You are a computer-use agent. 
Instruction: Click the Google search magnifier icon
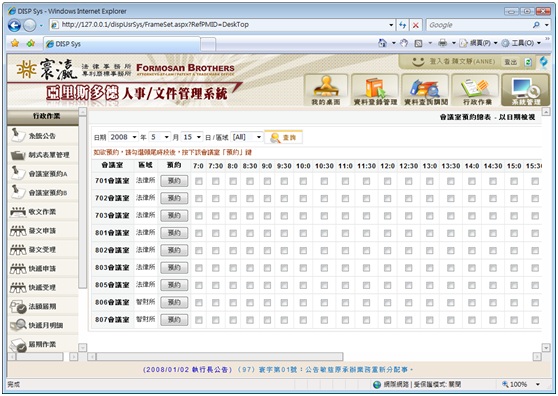(536, 25)
